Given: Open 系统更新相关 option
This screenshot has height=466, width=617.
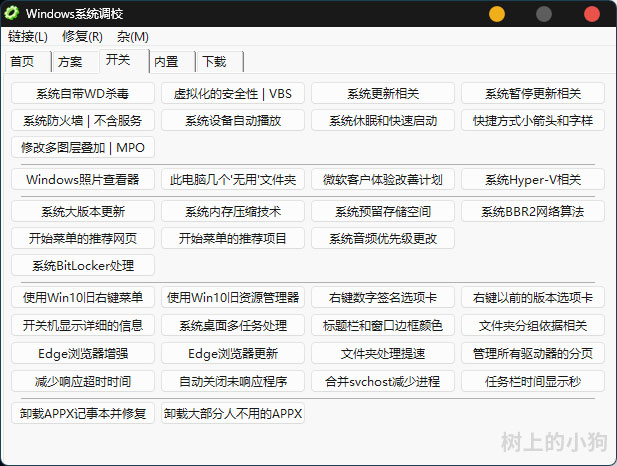Looking at the screenshot, I should (x=383, y=93).
